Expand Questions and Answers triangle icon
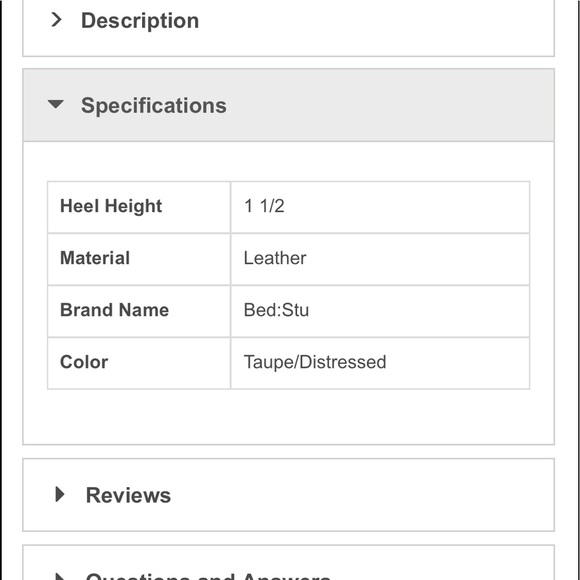This screenshot has width=580, height=580. coord(60,576)
